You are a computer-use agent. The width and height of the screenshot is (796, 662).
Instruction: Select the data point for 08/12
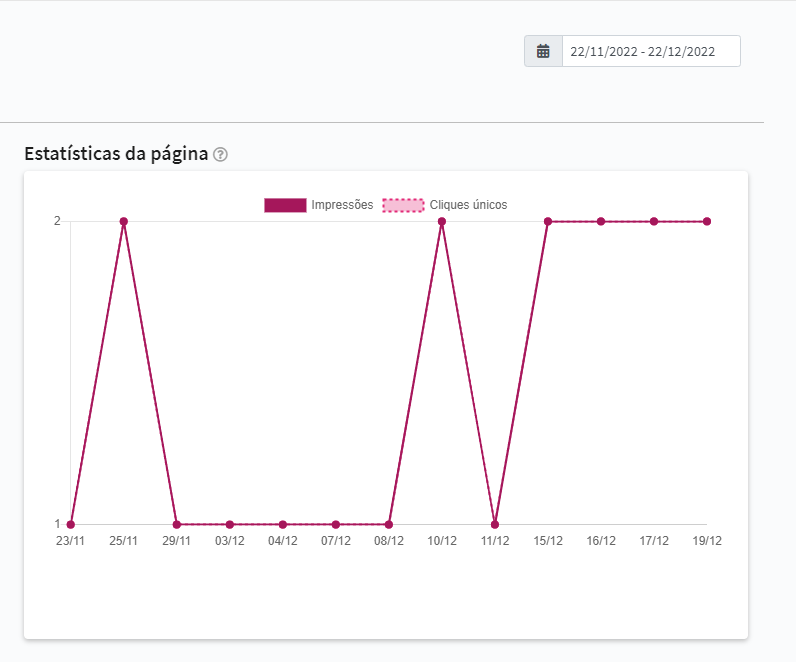point(389,524)
